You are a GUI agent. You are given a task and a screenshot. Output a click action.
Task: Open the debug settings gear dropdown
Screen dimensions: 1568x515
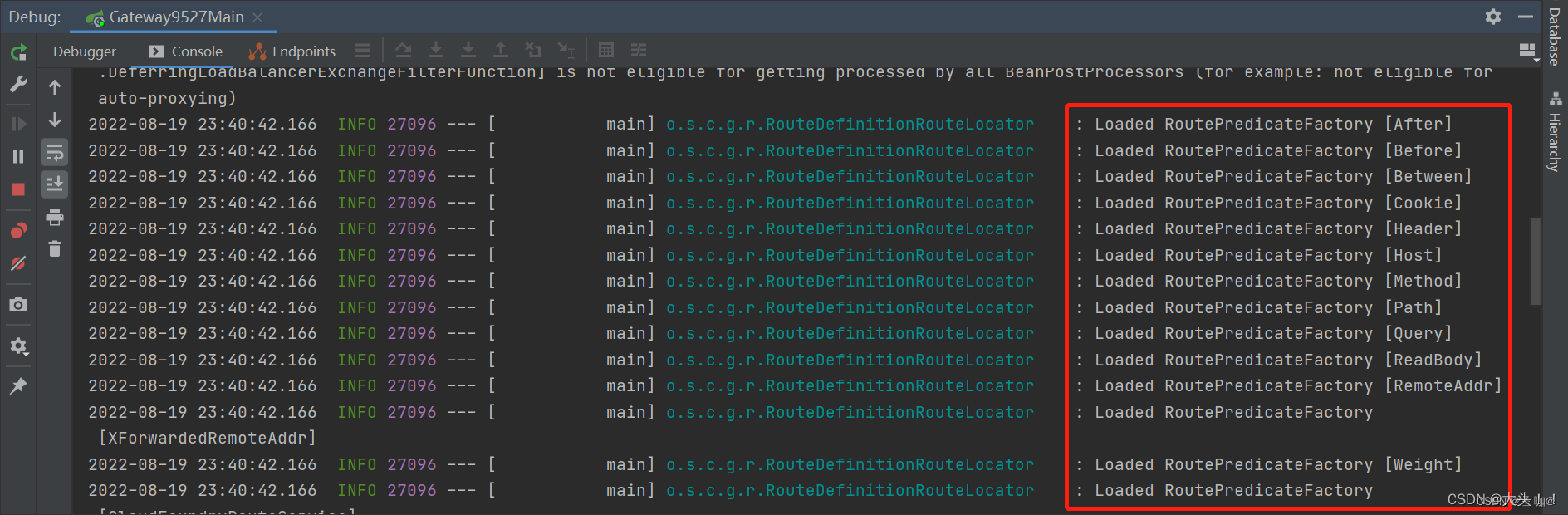[x=18, y=346]
